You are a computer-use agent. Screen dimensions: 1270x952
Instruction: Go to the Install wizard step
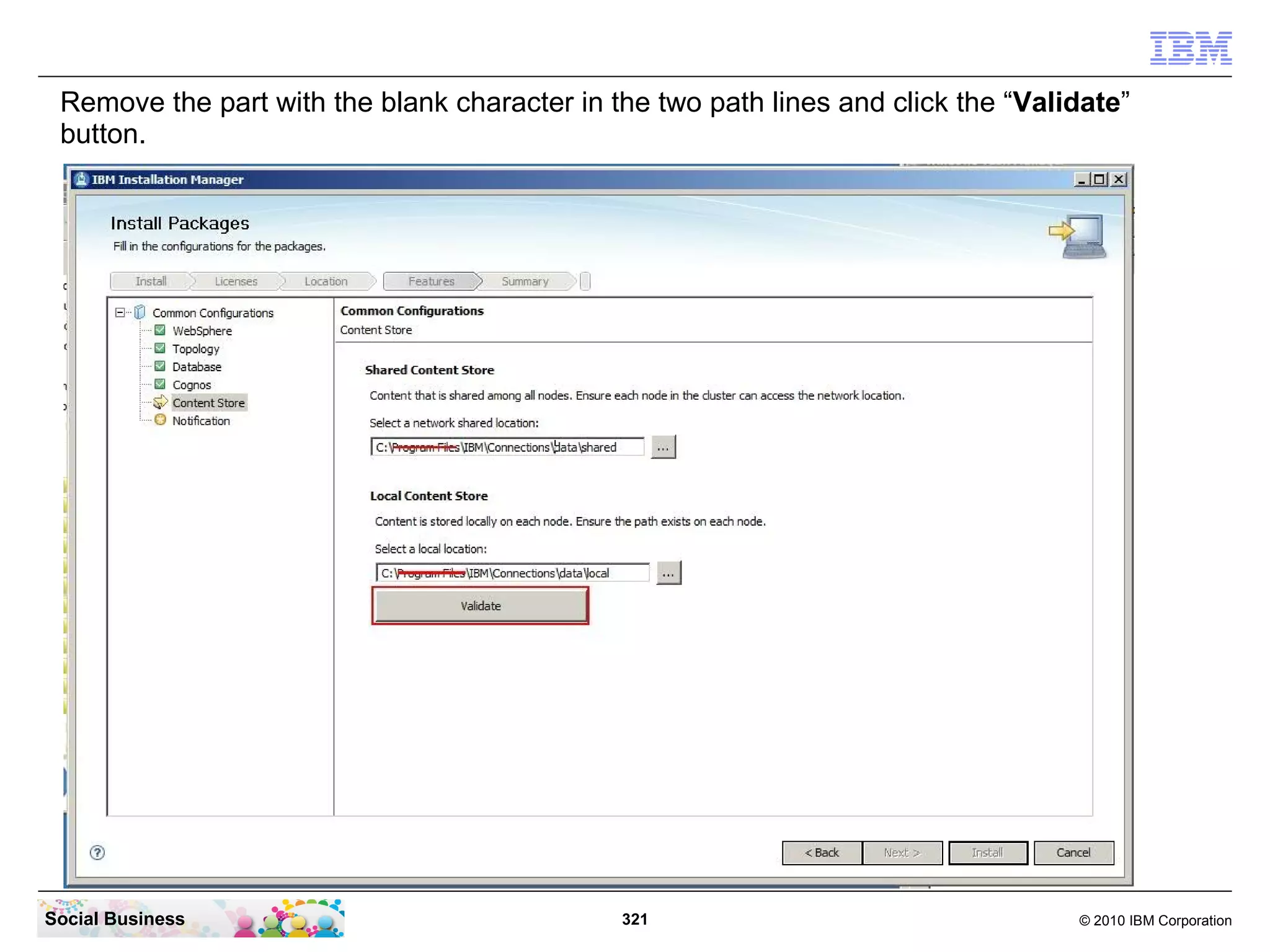coord(151,281)
